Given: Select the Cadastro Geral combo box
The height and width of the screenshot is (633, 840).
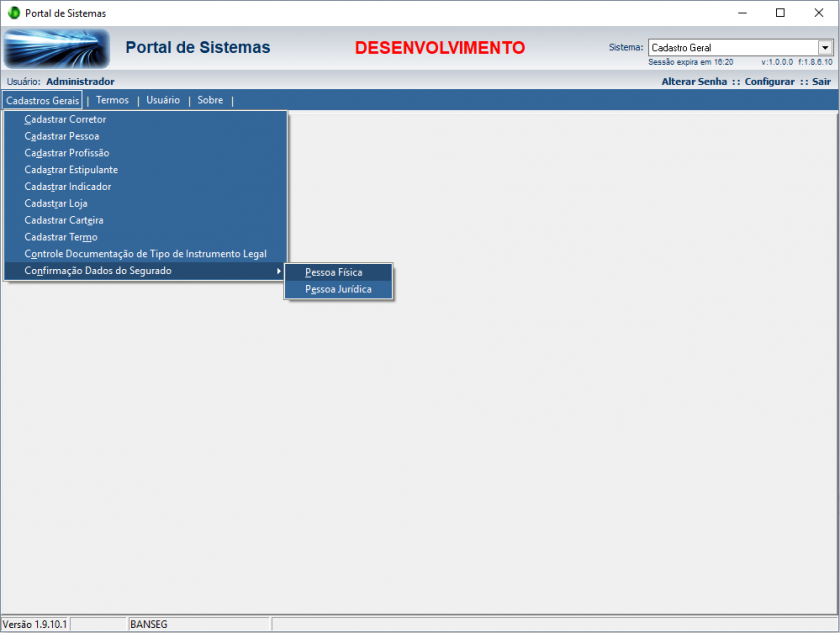Looking at the screenshot, I should [x=732, y=47].
